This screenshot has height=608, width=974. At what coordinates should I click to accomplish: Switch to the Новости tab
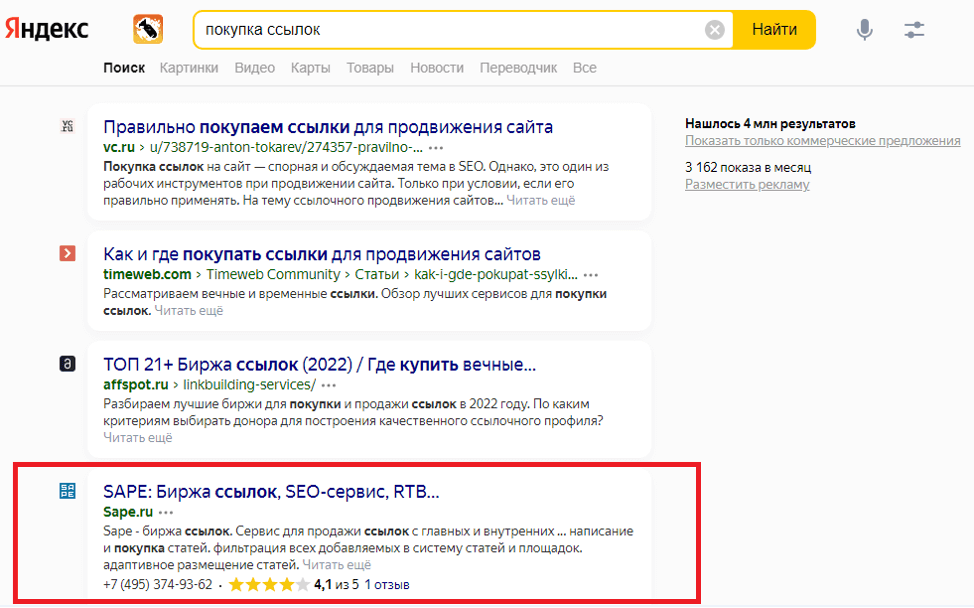[437, 68]
